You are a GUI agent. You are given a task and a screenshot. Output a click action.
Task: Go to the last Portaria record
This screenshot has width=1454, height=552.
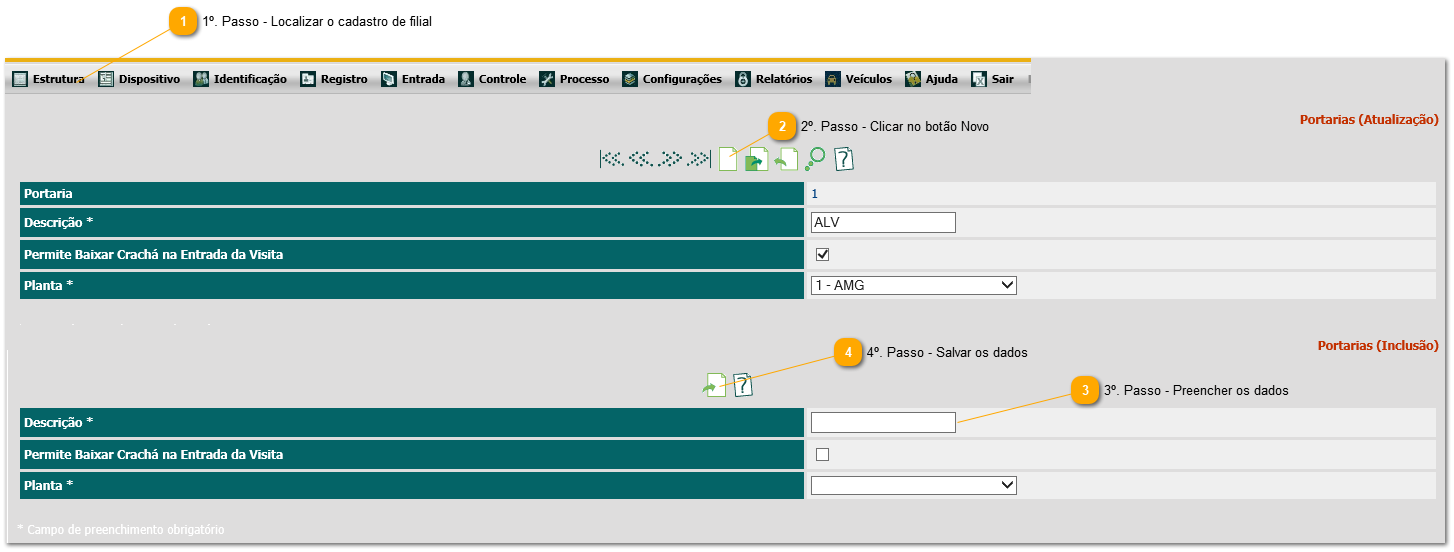pyautogui.click(x=699, y=158)
